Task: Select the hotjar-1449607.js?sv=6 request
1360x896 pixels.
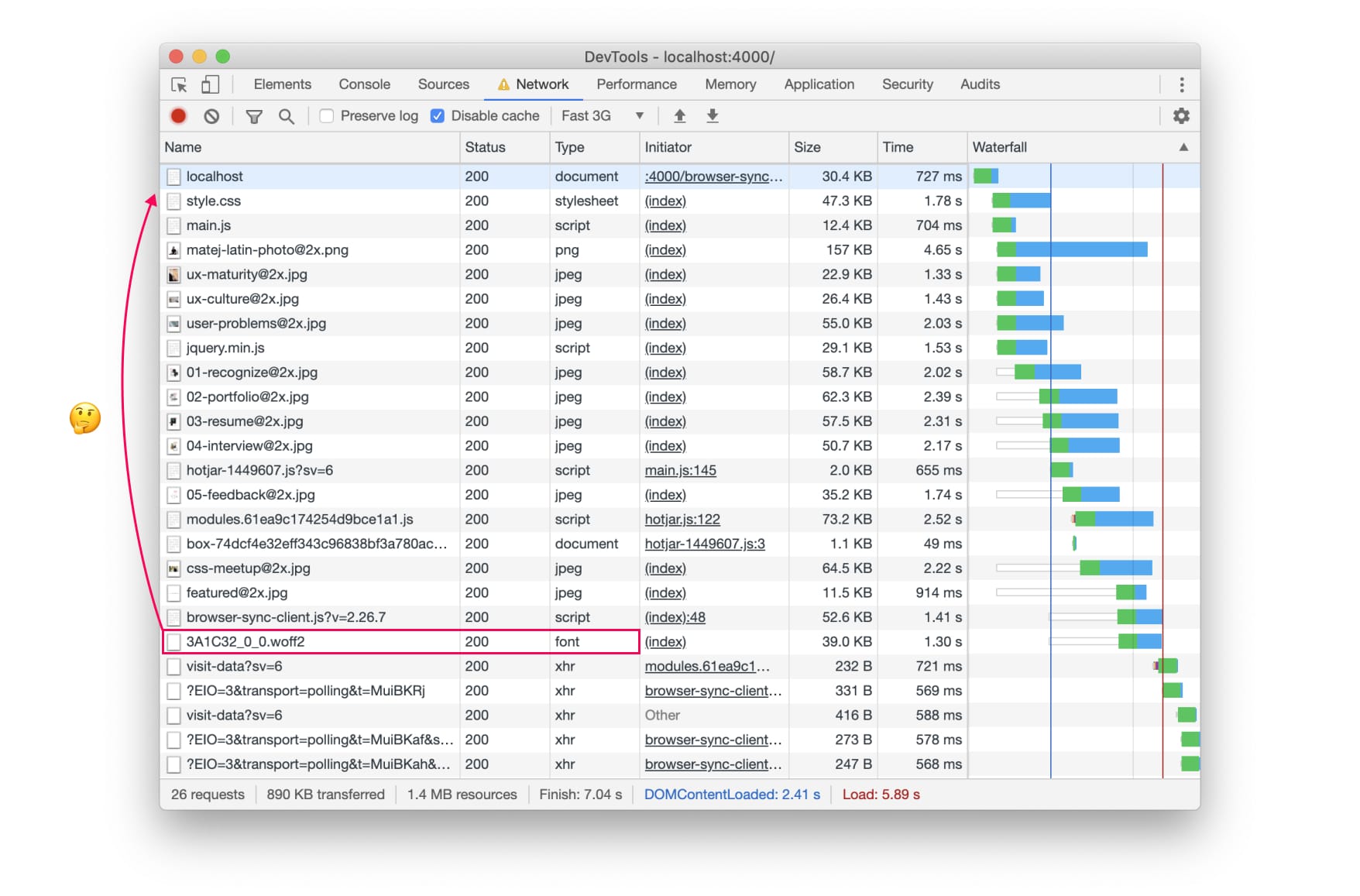Action: pos(679,471)
